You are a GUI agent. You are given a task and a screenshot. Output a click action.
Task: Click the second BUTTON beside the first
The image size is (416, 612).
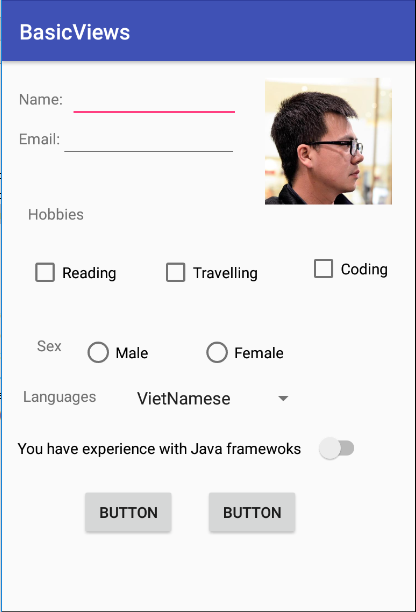coord(252,512)
